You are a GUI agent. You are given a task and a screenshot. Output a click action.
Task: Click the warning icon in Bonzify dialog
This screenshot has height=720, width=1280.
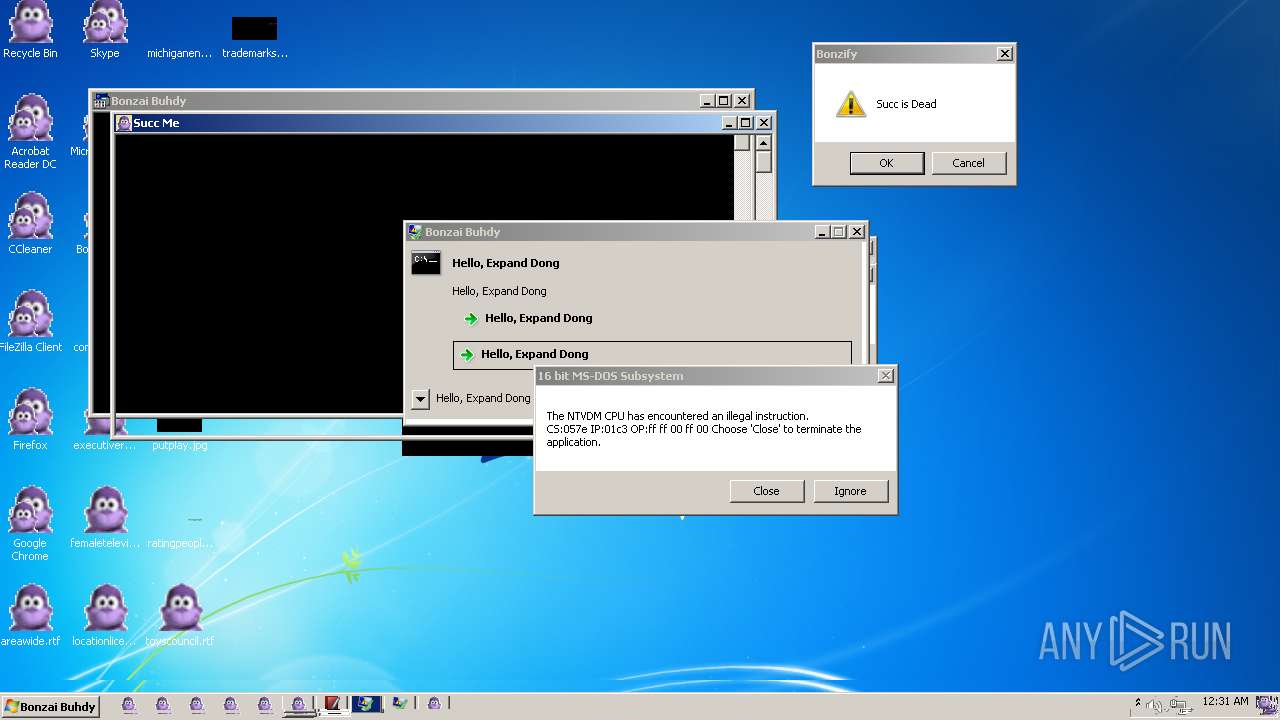click(851, 104)
